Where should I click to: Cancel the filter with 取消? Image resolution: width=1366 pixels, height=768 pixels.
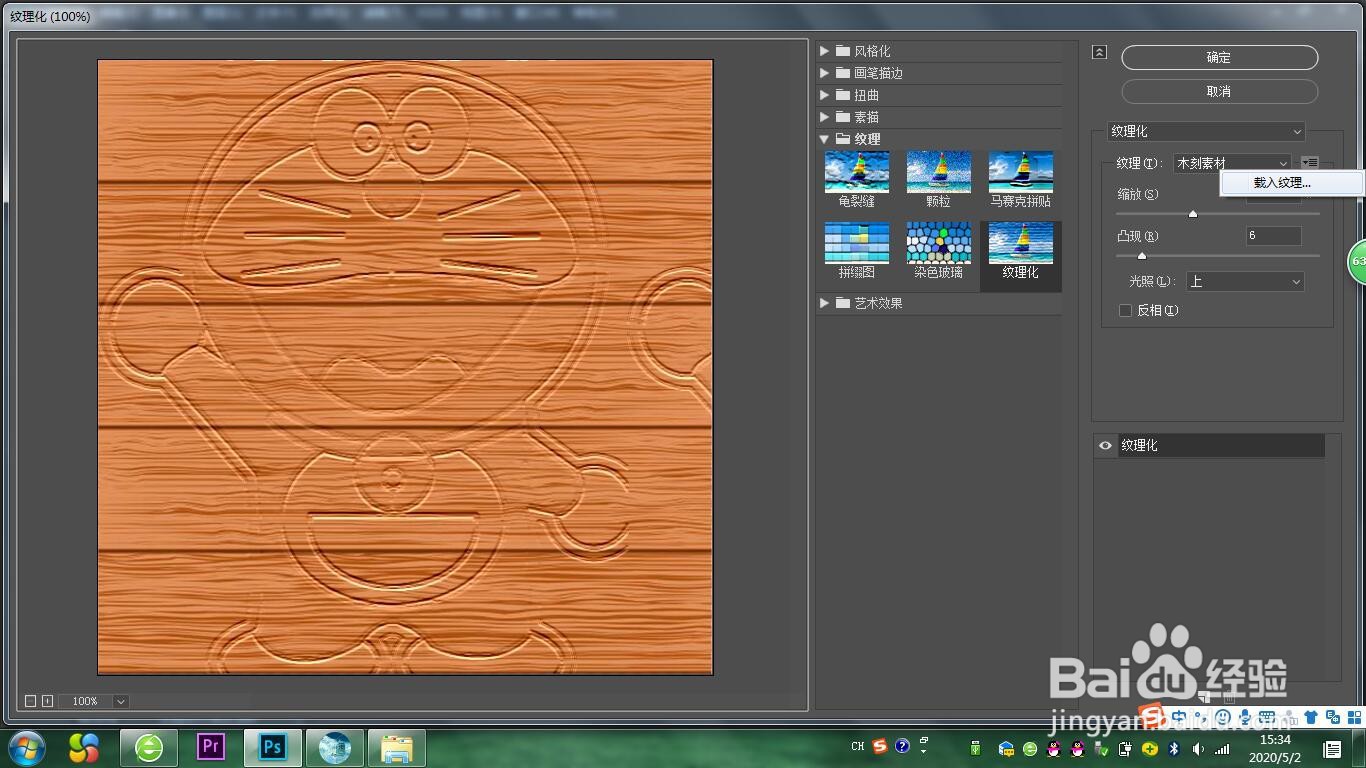1219,91
